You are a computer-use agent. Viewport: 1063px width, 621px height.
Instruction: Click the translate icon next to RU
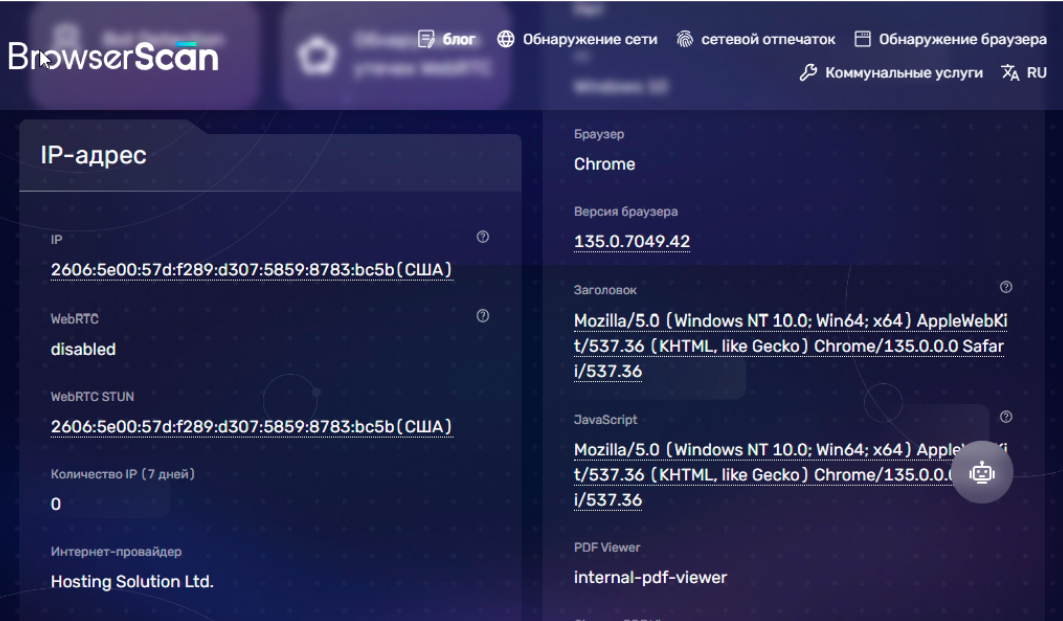(1010, 73)
